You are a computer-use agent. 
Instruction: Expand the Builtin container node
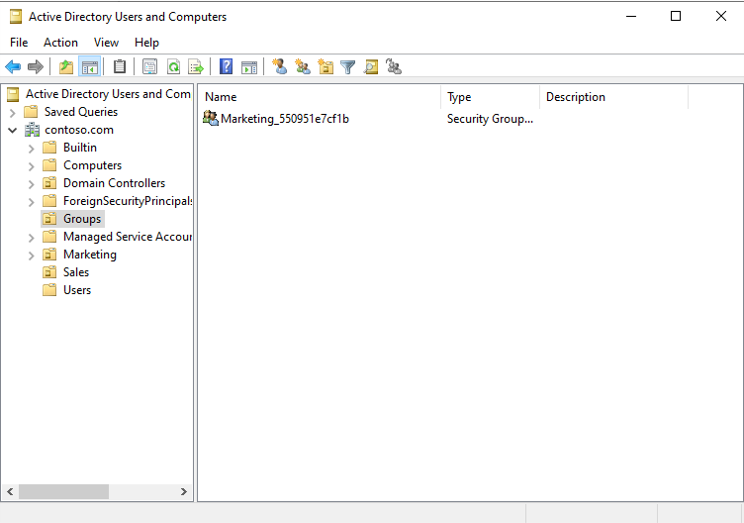click(31, 148)
